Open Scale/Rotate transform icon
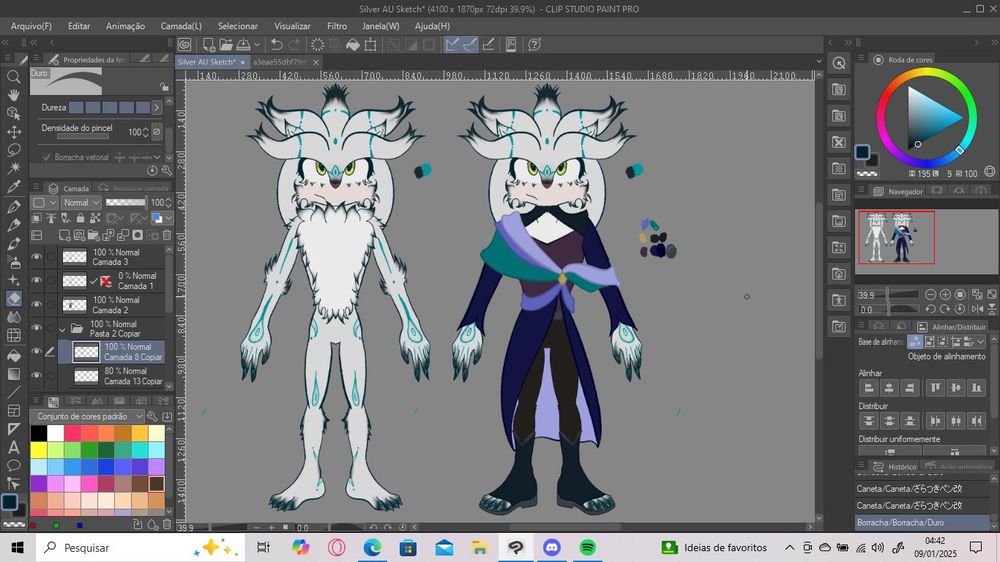Viewport: 1000px width, 562px height. click(371, 45)
